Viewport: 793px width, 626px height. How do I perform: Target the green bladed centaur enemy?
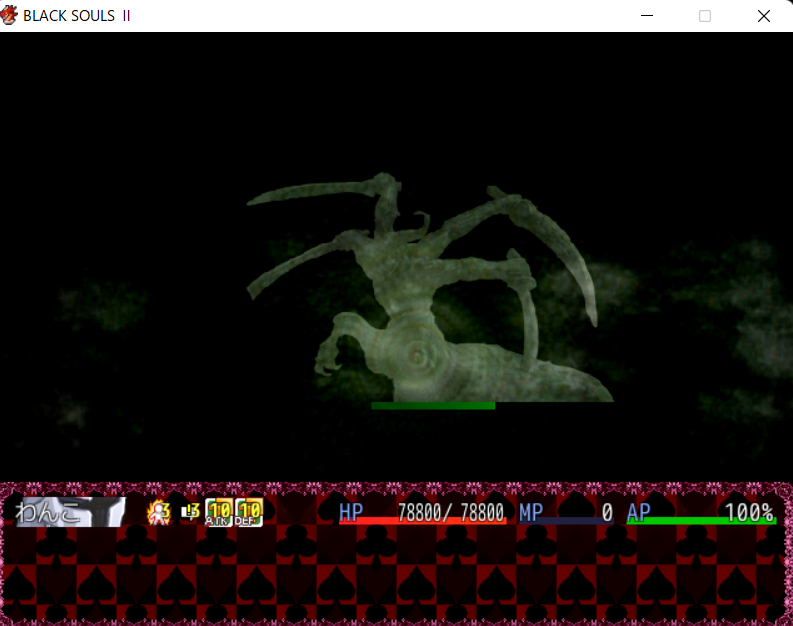tap(430, 288)
